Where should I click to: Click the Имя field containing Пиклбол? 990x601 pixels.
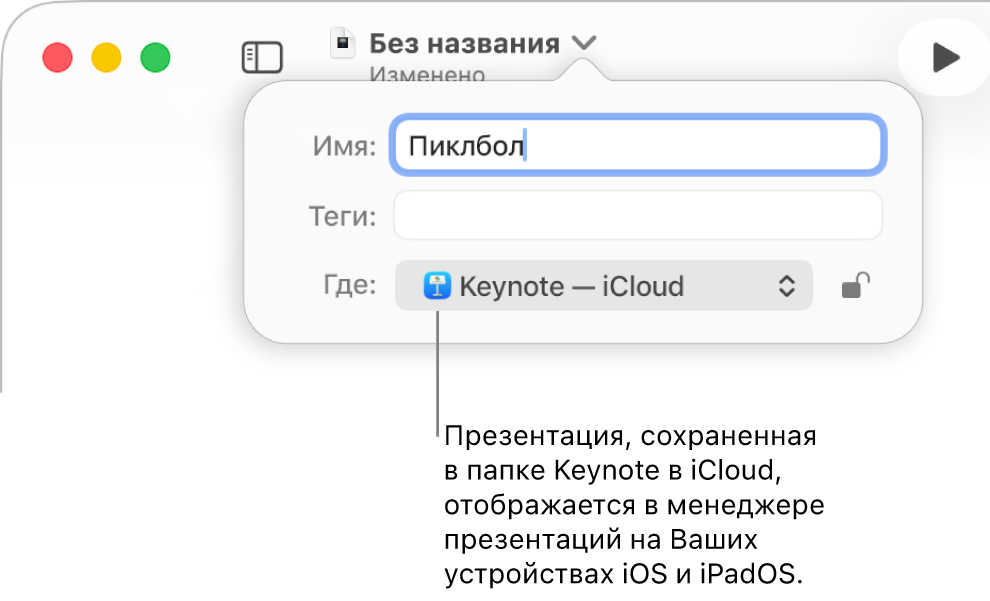point(638,146)
